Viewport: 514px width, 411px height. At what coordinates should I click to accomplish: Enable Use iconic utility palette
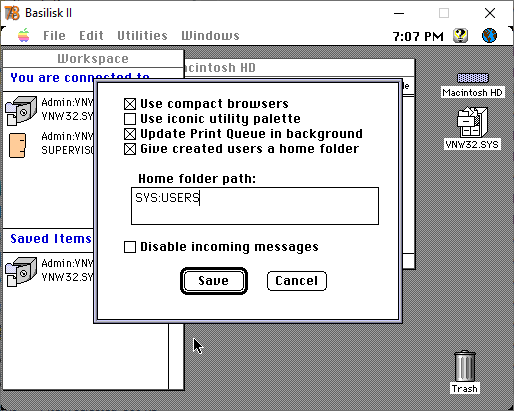(130, 119)
